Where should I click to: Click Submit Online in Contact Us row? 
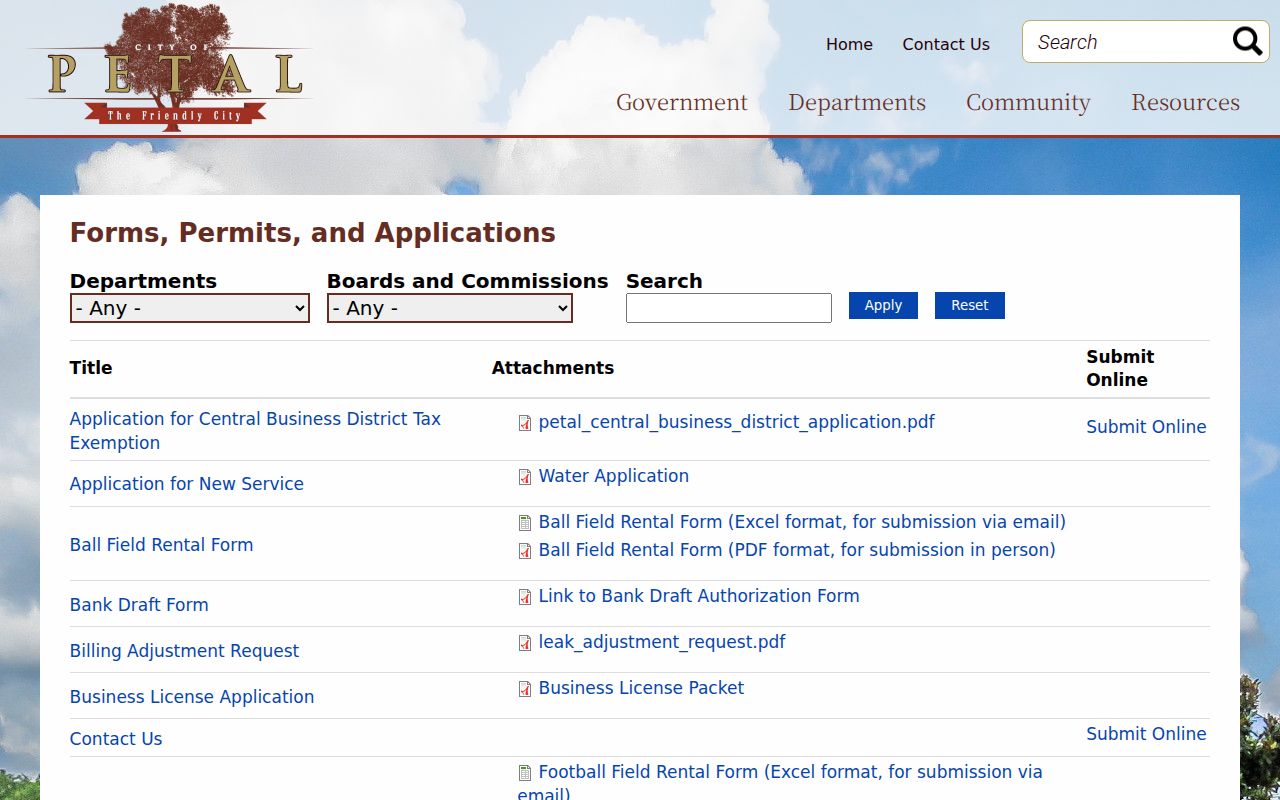(1146, 734)
